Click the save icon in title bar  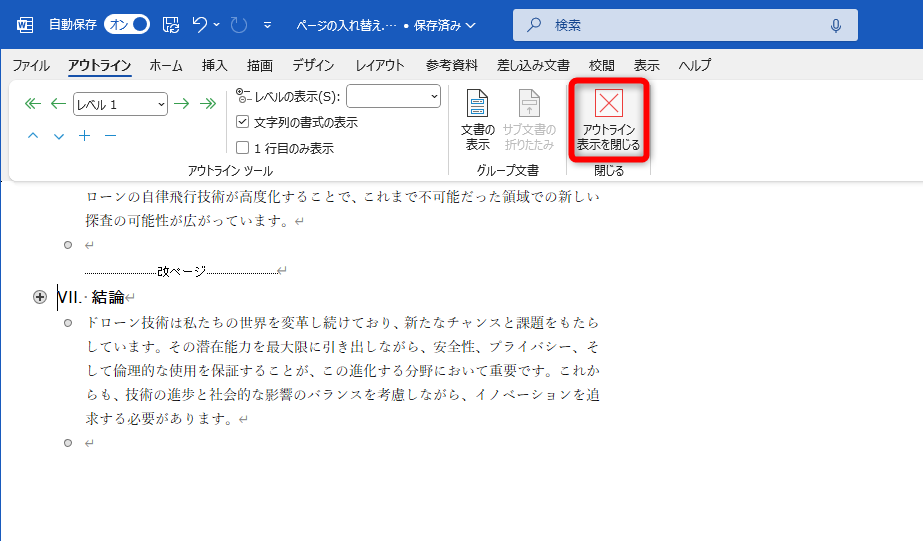[171, 25]
